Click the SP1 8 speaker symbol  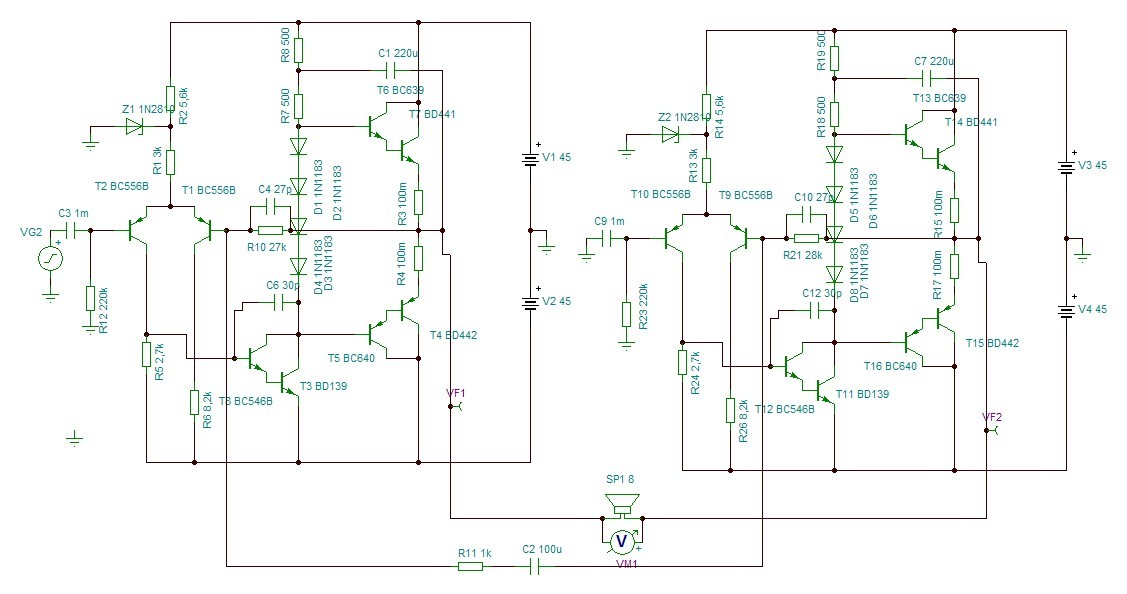pyautogui.click(x=622, y=505)
